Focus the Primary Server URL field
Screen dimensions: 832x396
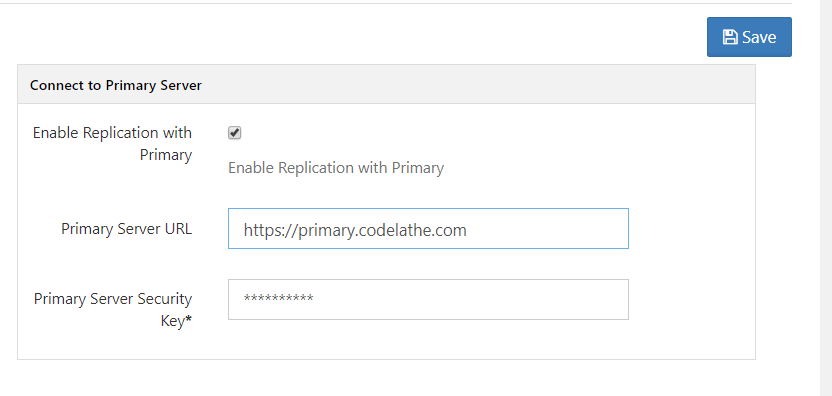pyautogui.click(x=428, y=228)
